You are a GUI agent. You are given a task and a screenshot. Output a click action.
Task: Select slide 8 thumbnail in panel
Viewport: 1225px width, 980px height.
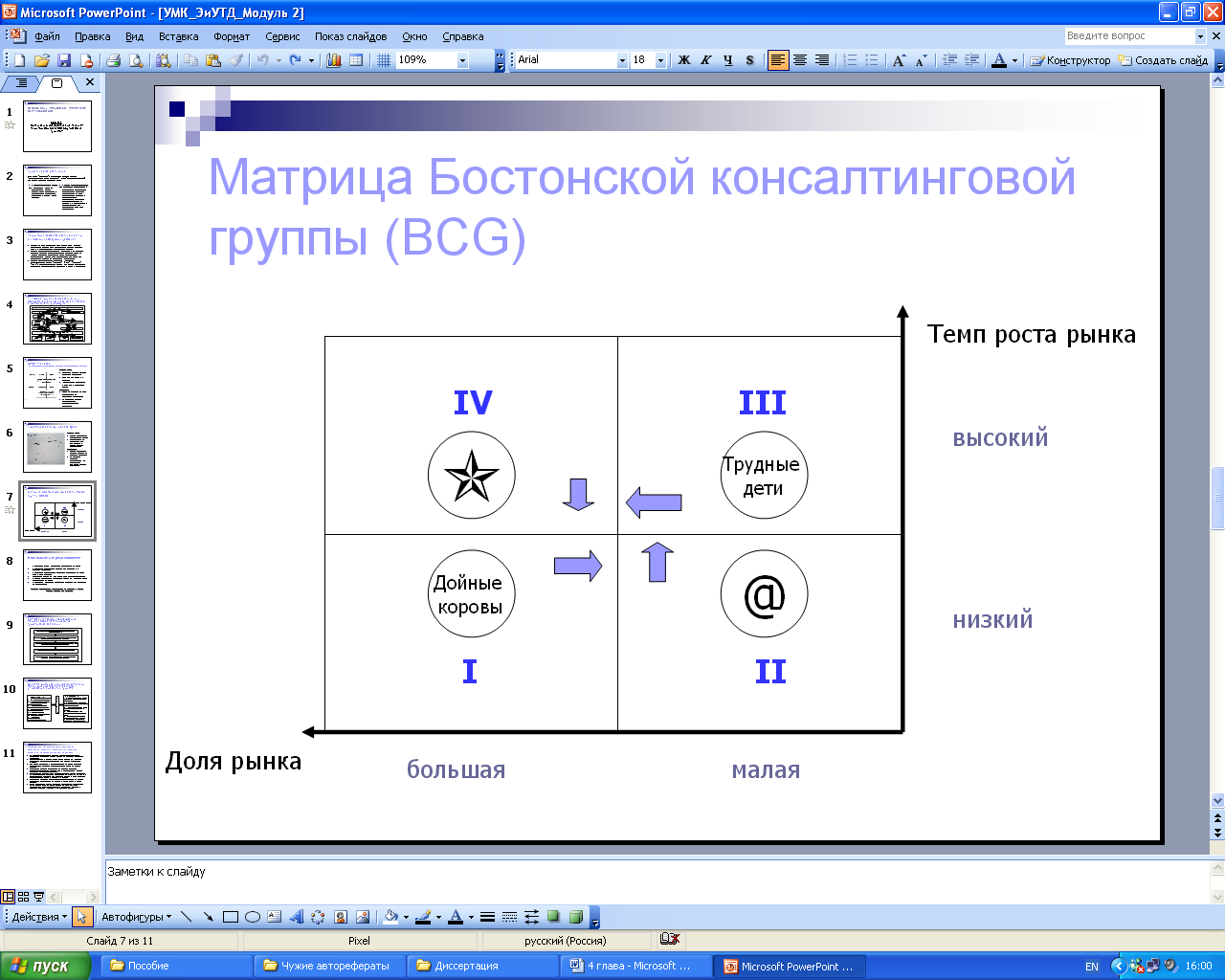click(57, 574)
